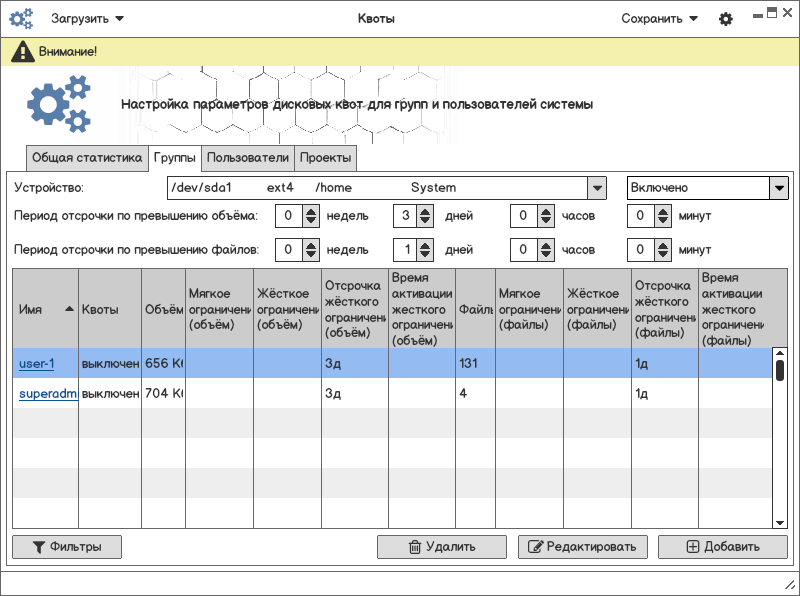Open the Включено state dropdown
Screen dimensions: 800x596
click(778, 188)
